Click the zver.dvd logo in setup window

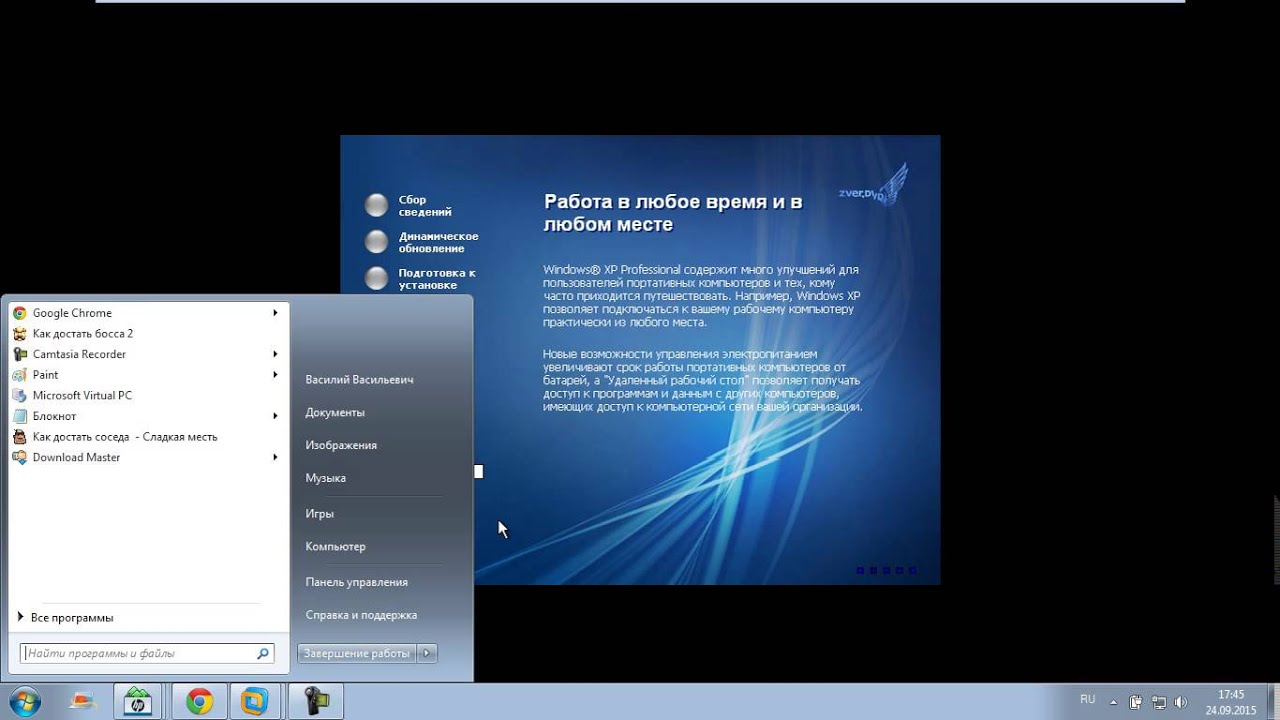tap(873, 185)
